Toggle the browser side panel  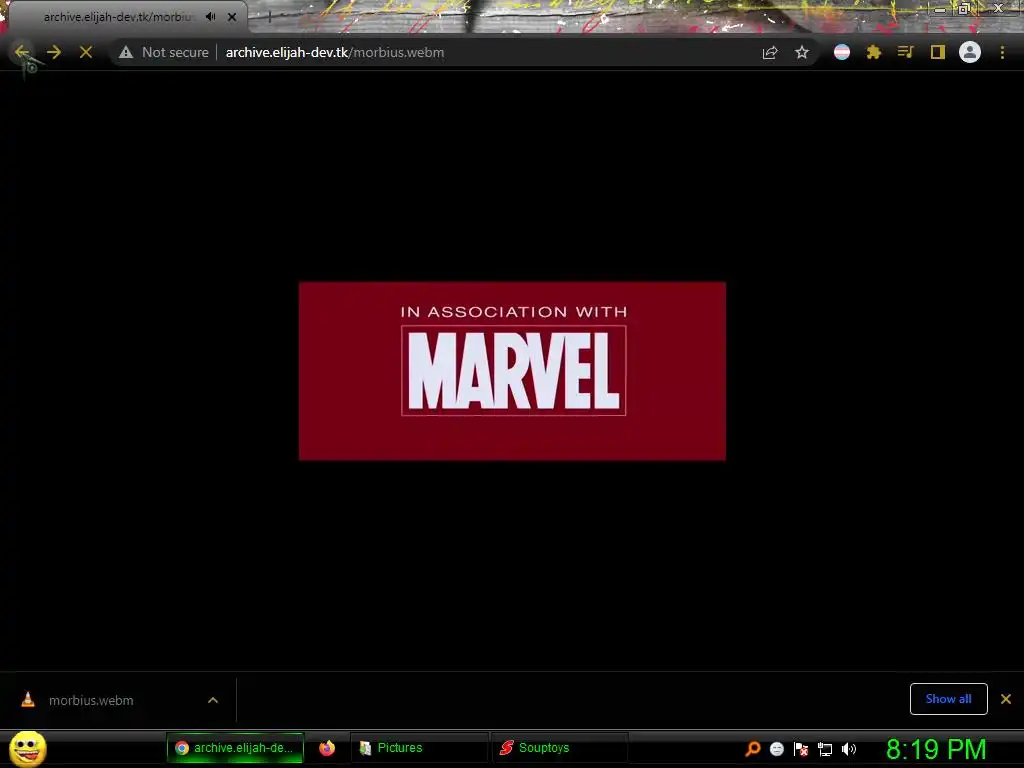[x=938, y=52]
